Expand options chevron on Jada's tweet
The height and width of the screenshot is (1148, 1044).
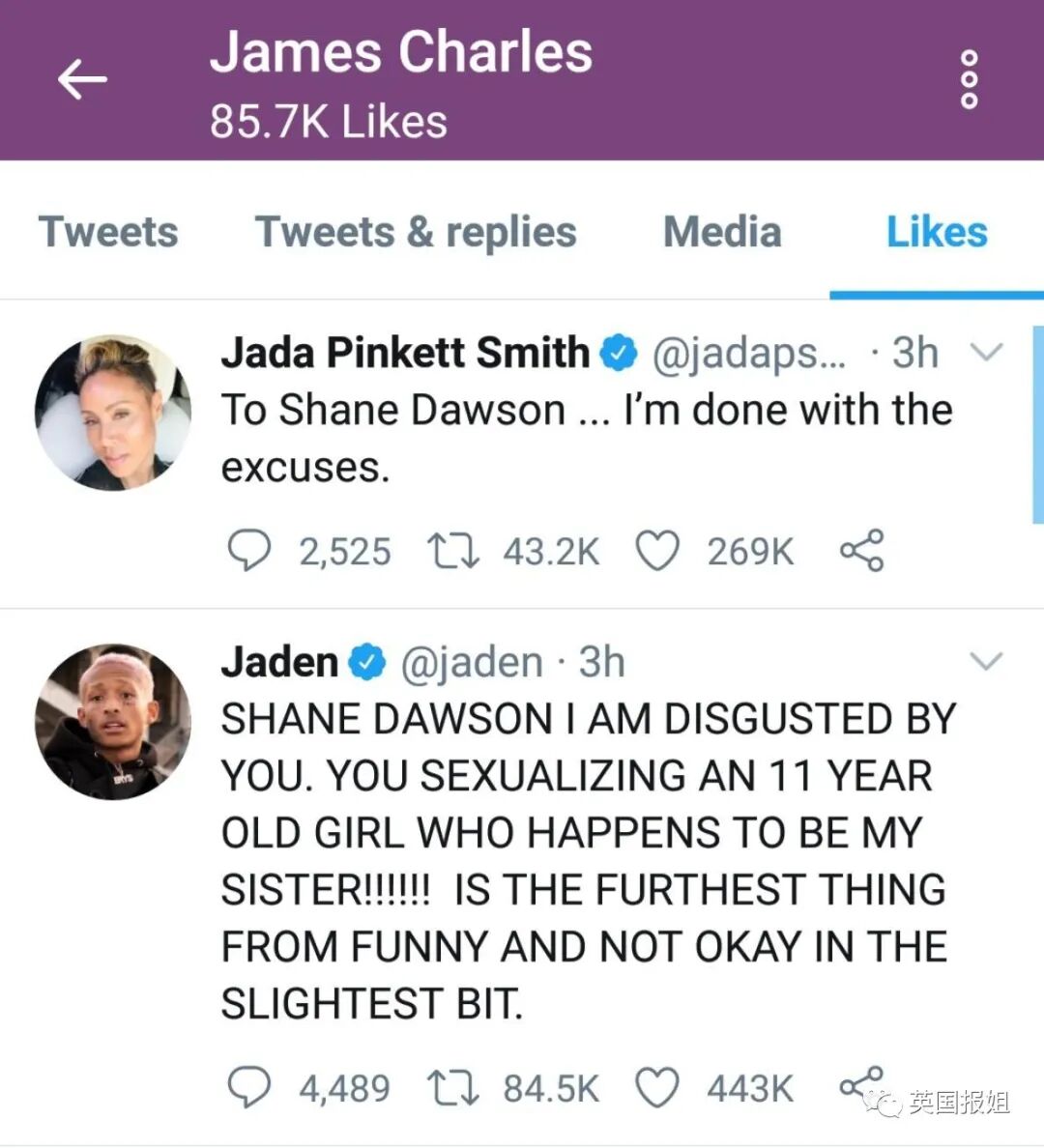tap(986, 352)
